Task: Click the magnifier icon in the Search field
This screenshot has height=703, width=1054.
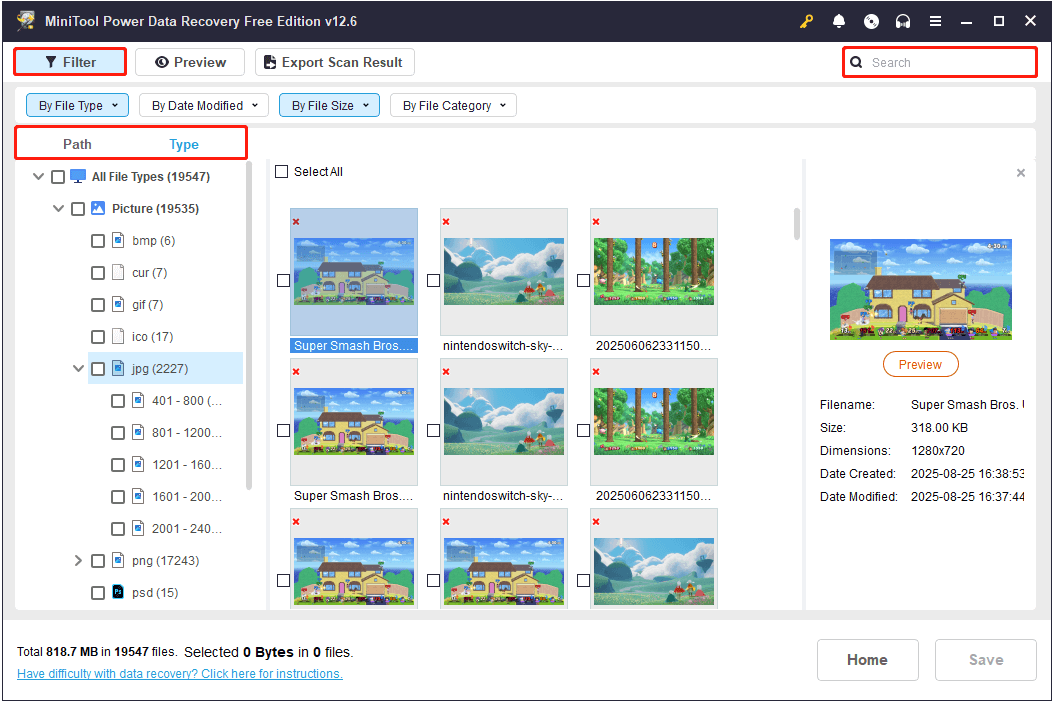Action: coord(857,61)
